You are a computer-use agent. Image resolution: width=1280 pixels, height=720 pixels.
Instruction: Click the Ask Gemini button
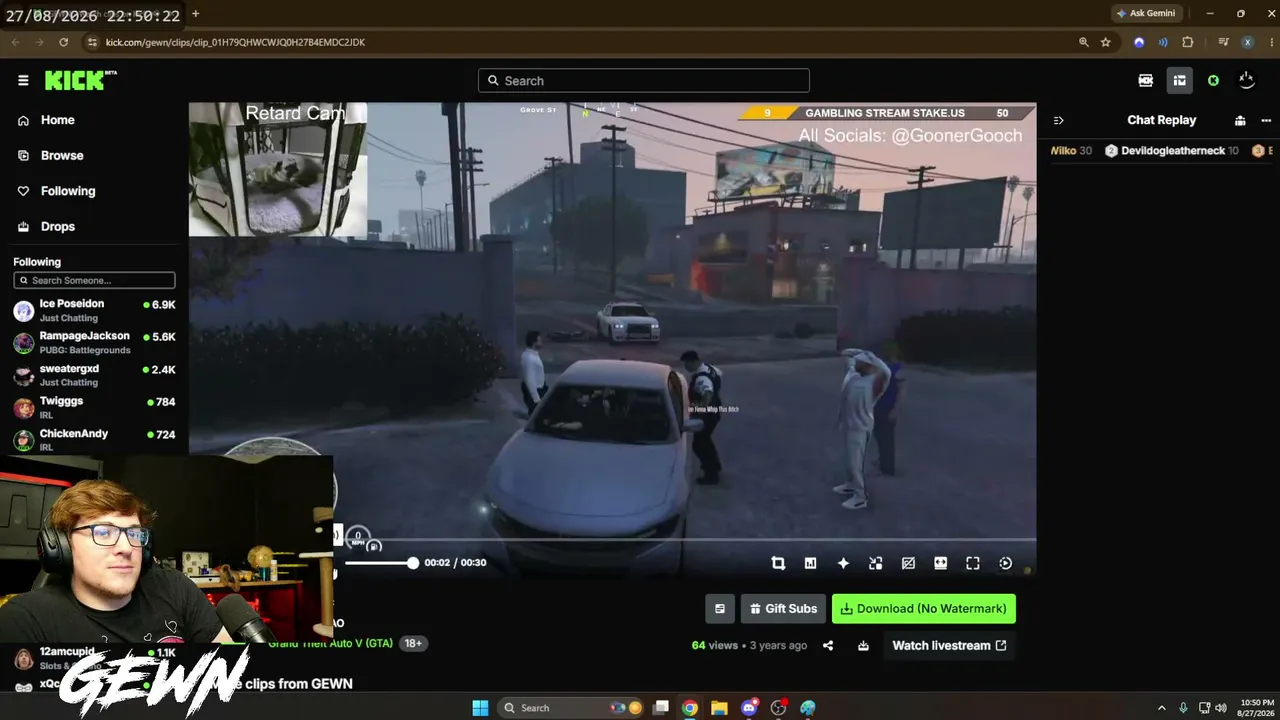pos(1146,14)
